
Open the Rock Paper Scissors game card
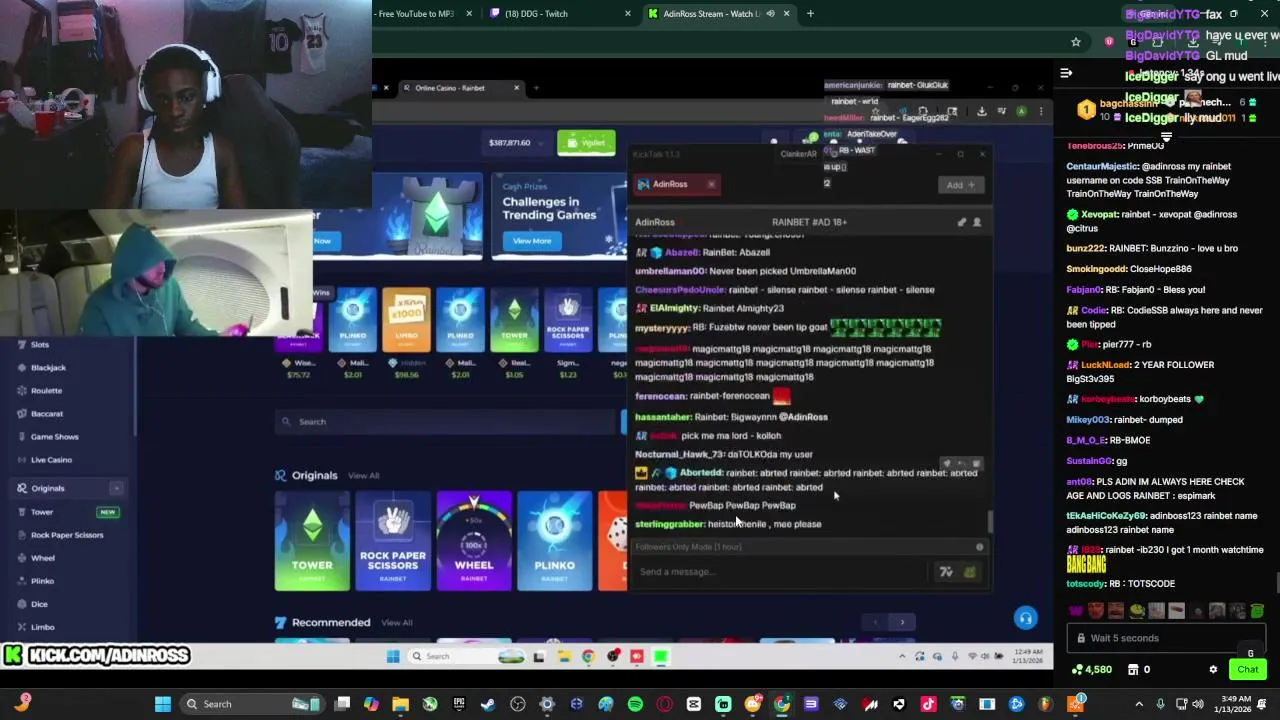tap(393, 541)
